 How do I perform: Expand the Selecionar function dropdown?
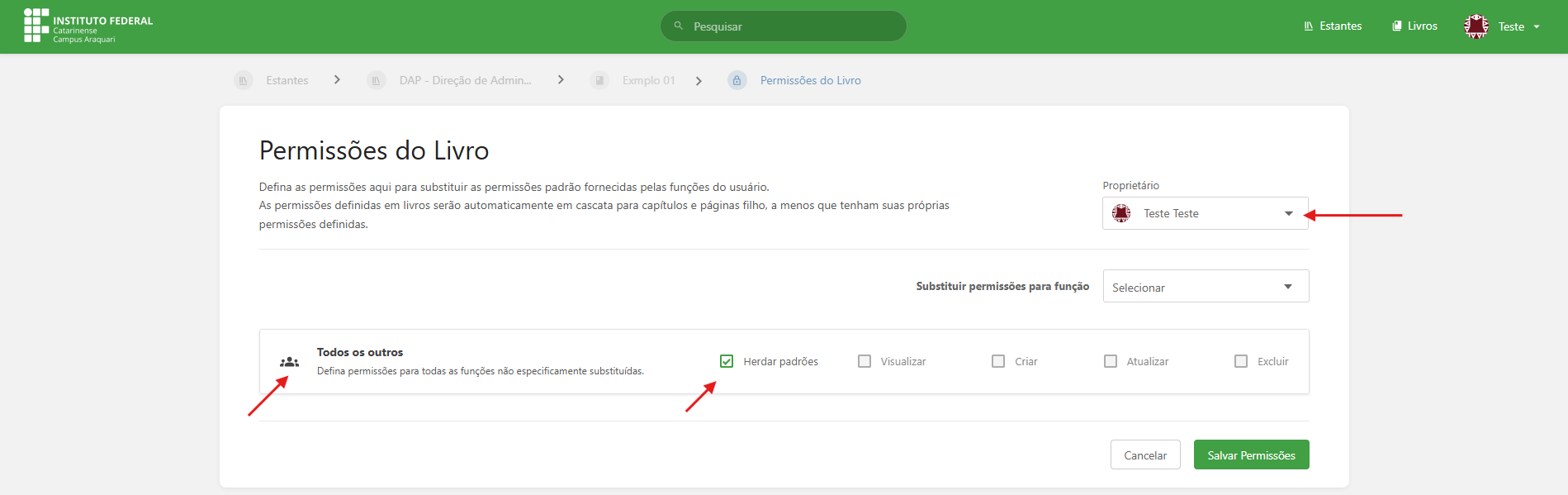tap(1206, 287)
